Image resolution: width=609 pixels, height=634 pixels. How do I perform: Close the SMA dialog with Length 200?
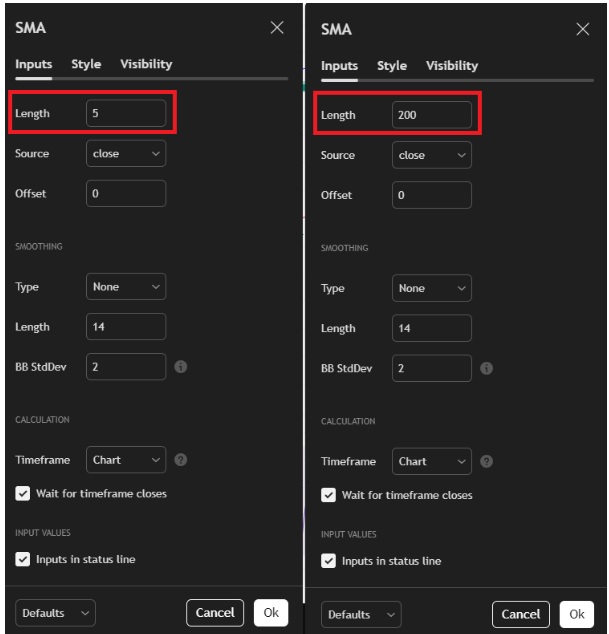[582, 29]
